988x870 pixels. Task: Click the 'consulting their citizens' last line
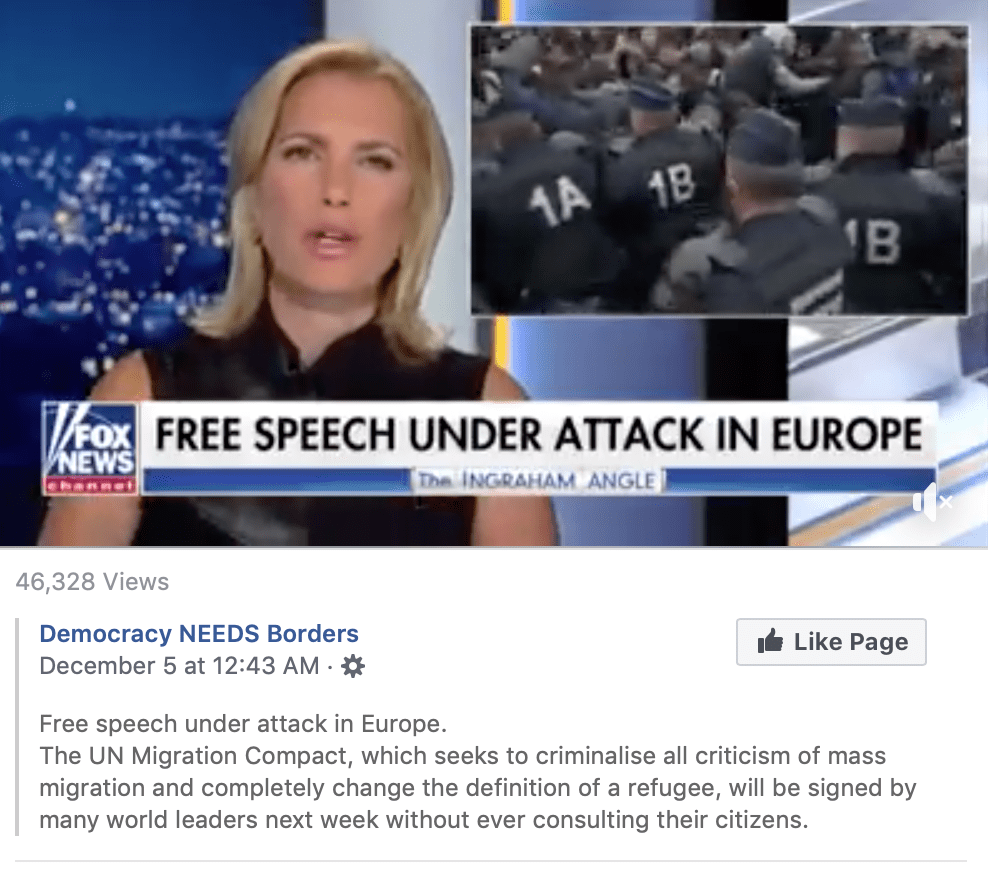pos(423,820)
